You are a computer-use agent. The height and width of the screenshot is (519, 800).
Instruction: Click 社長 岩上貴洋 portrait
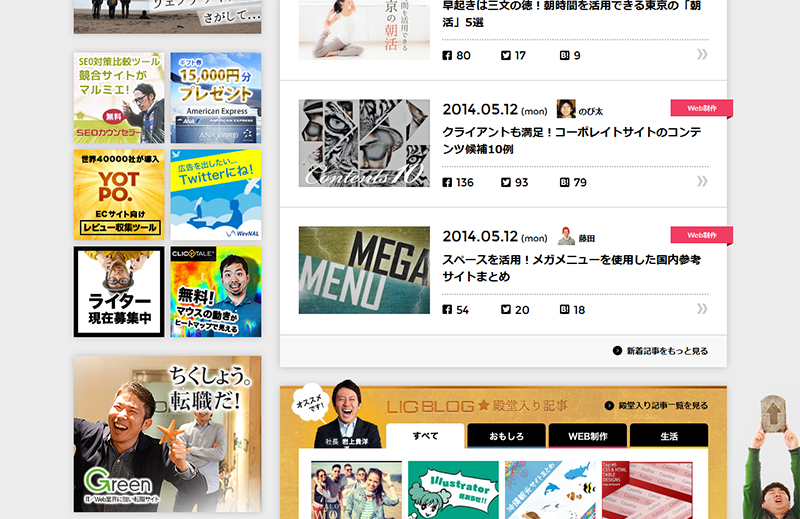[347, 413]
